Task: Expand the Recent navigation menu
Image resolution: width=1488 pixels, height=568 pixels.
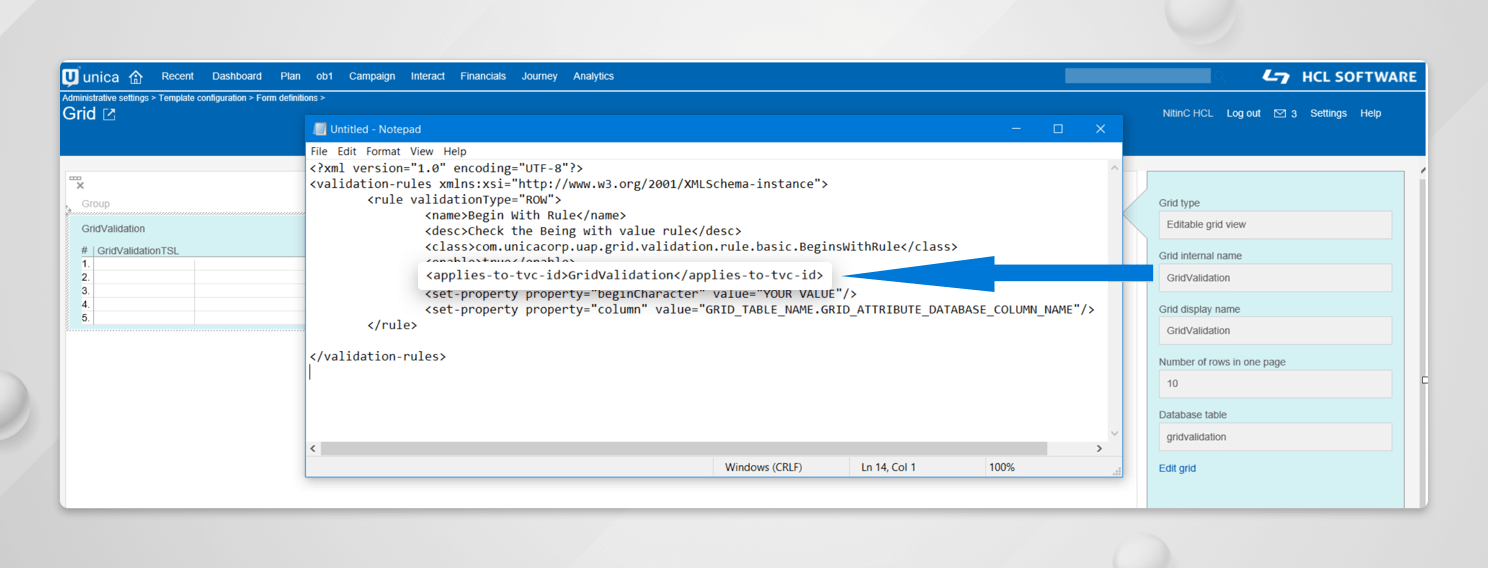Action: 177,76
